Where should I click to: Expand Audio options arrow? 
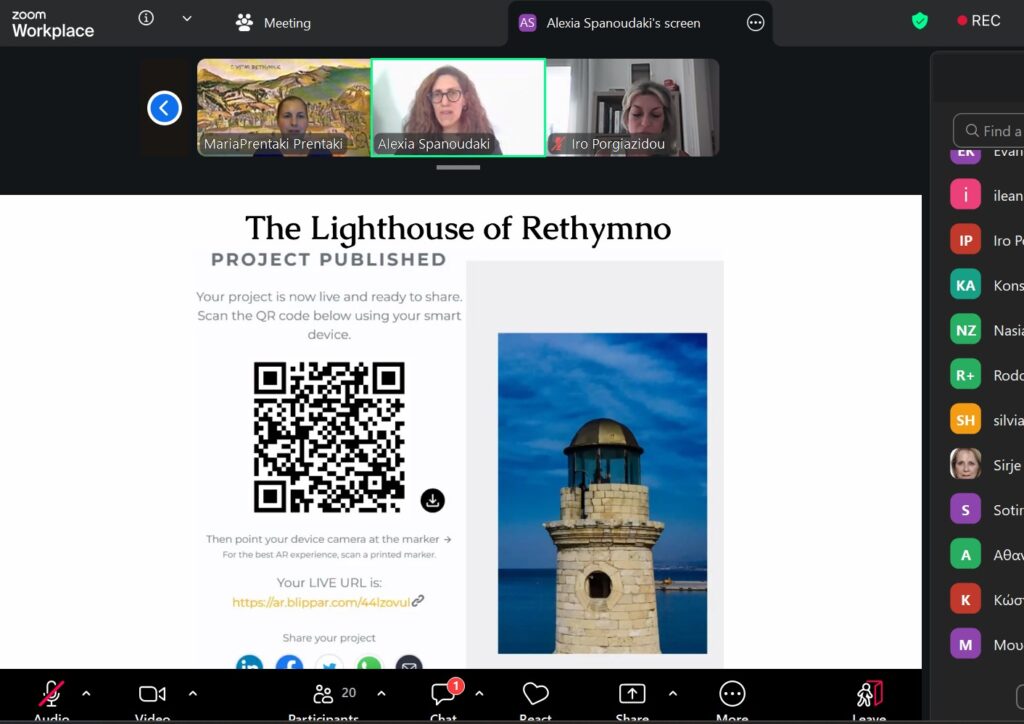86,694
